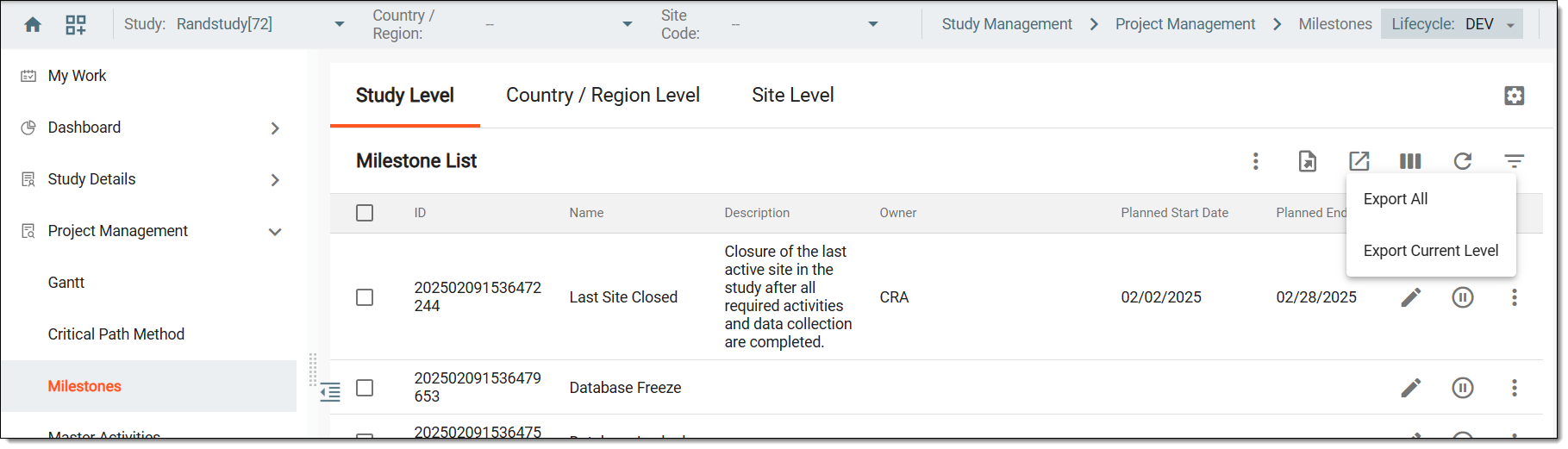The height and width of the screenshot is (449, 1568).
Task: Sort by the ID column header
Action: tap(420, 213)
